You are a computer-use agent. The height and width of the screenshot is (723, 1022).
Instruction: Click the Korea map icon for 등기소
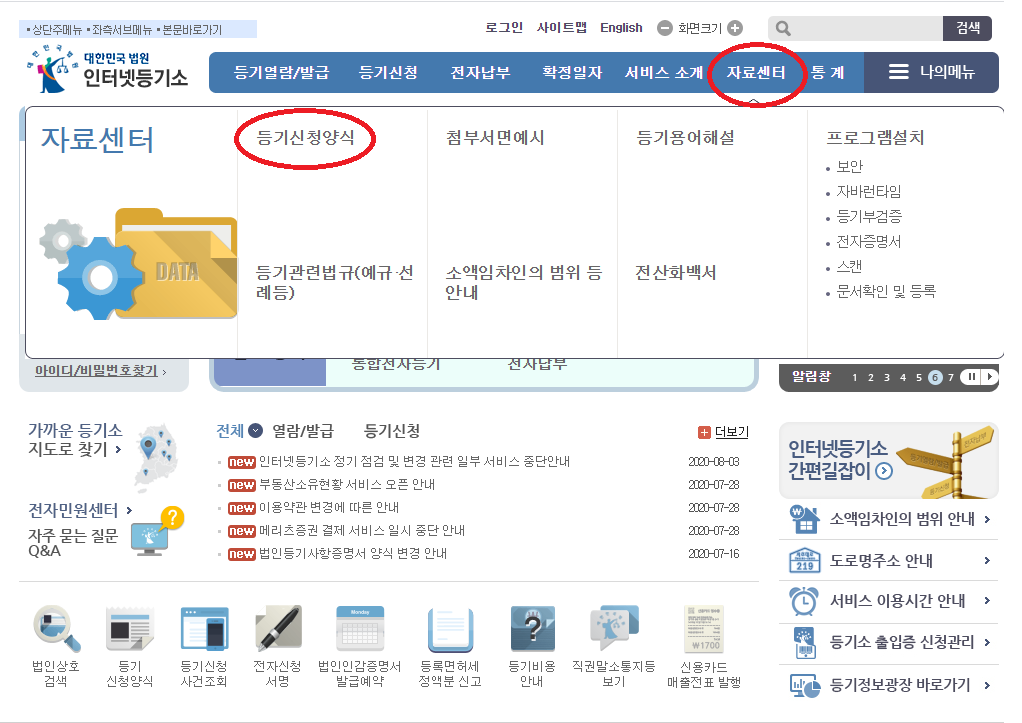(157, 456)
